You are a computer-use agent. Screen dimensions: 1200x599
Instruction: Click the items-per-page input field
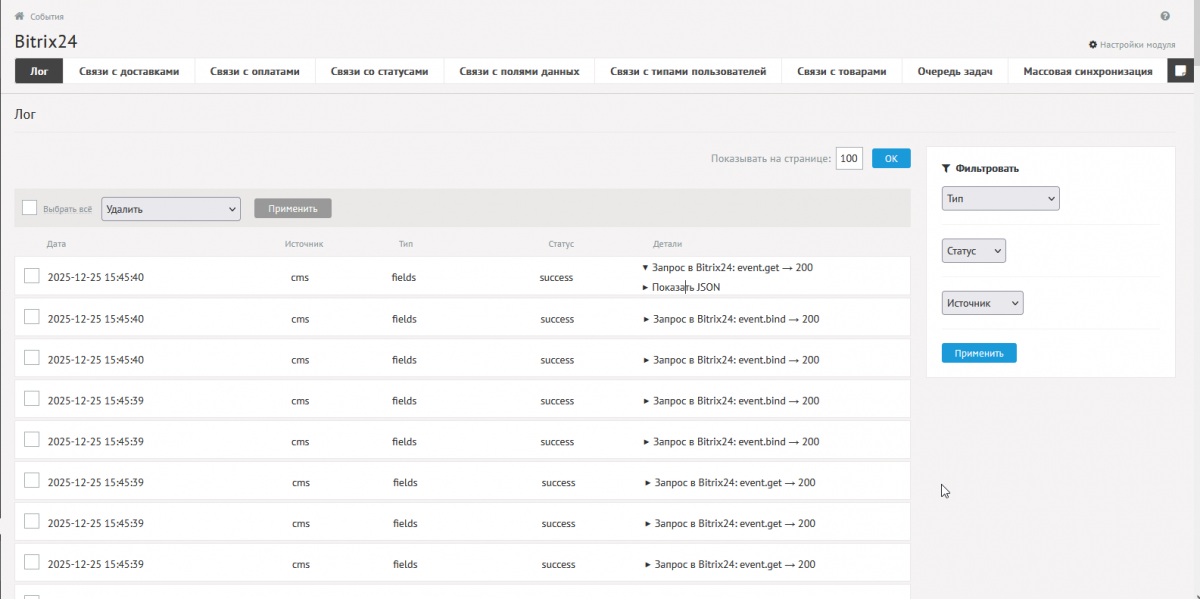(849, 159)
